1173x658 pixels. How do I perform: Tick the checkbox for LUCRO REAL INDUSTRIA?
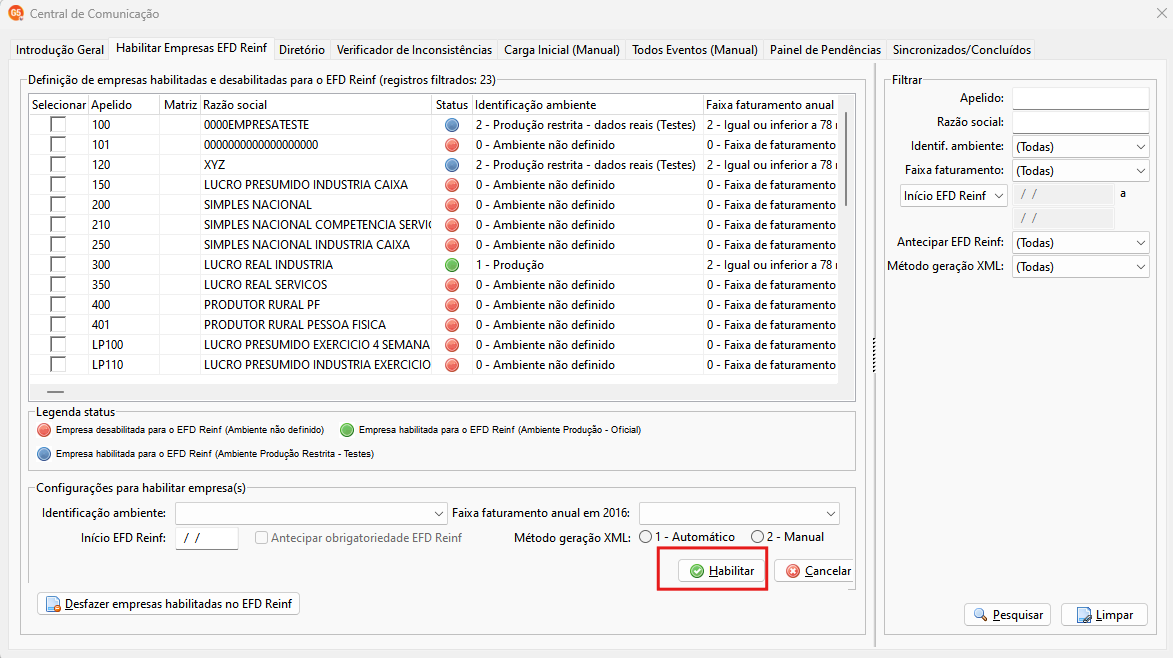[58, 265]
